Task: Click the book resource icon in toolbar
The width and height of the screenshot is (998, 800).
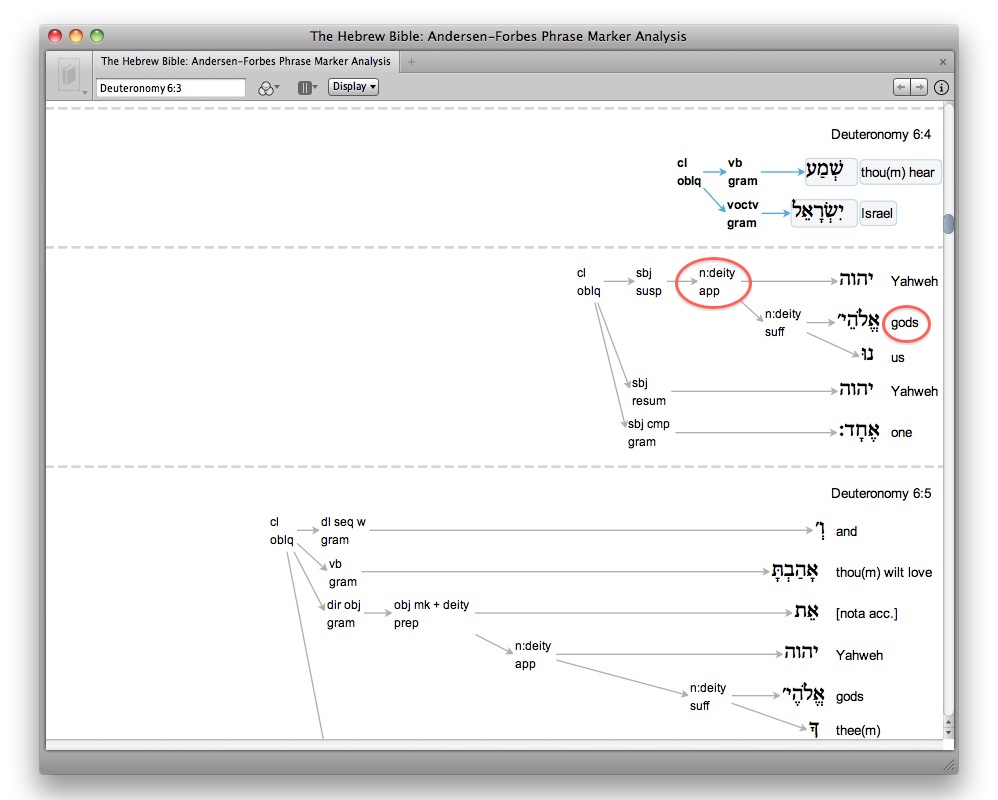Action: click(x=69, y=76)
